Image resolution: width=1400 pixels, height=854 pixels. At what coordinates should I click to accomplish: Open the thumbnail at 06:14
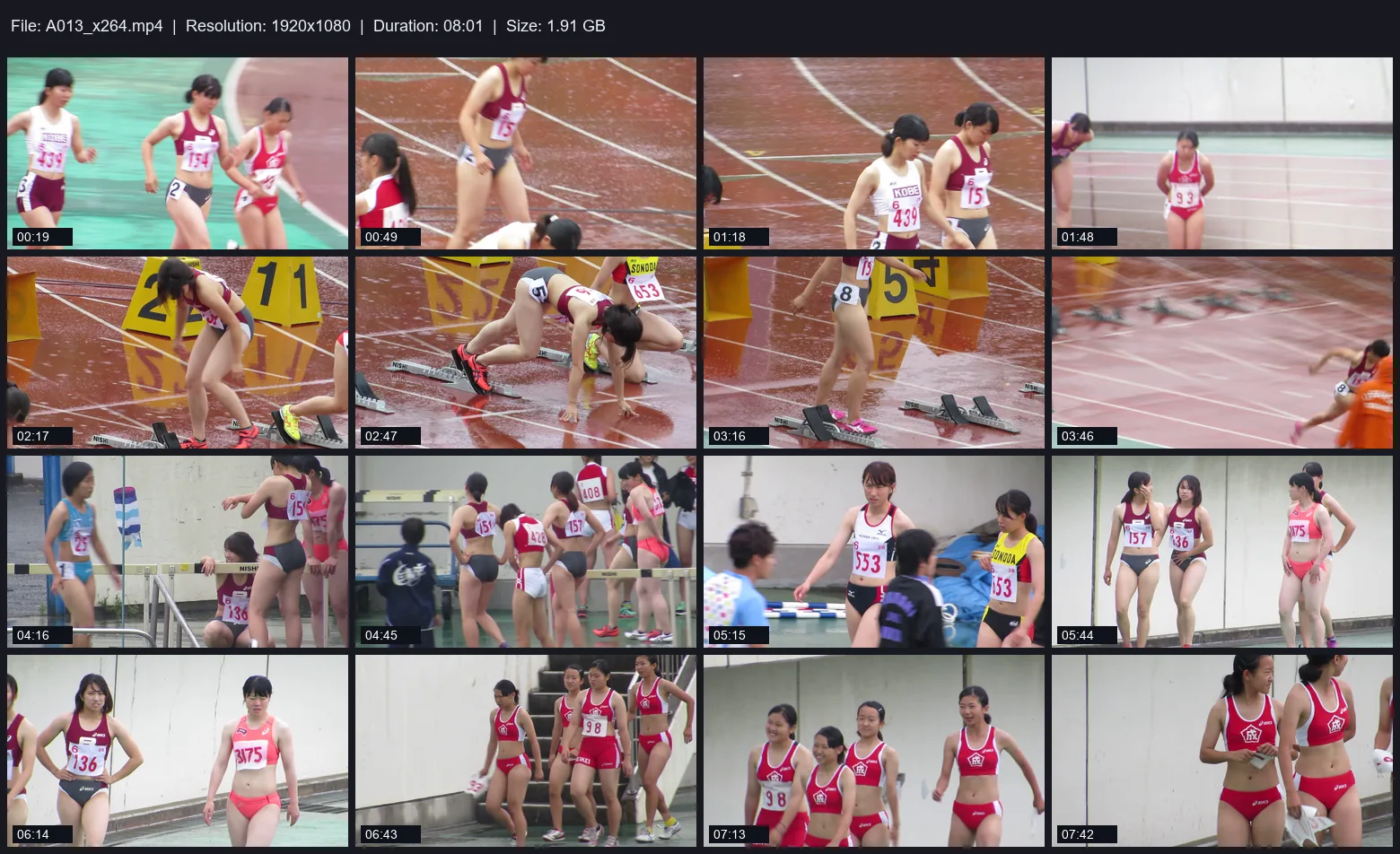[x=178, y=751]
